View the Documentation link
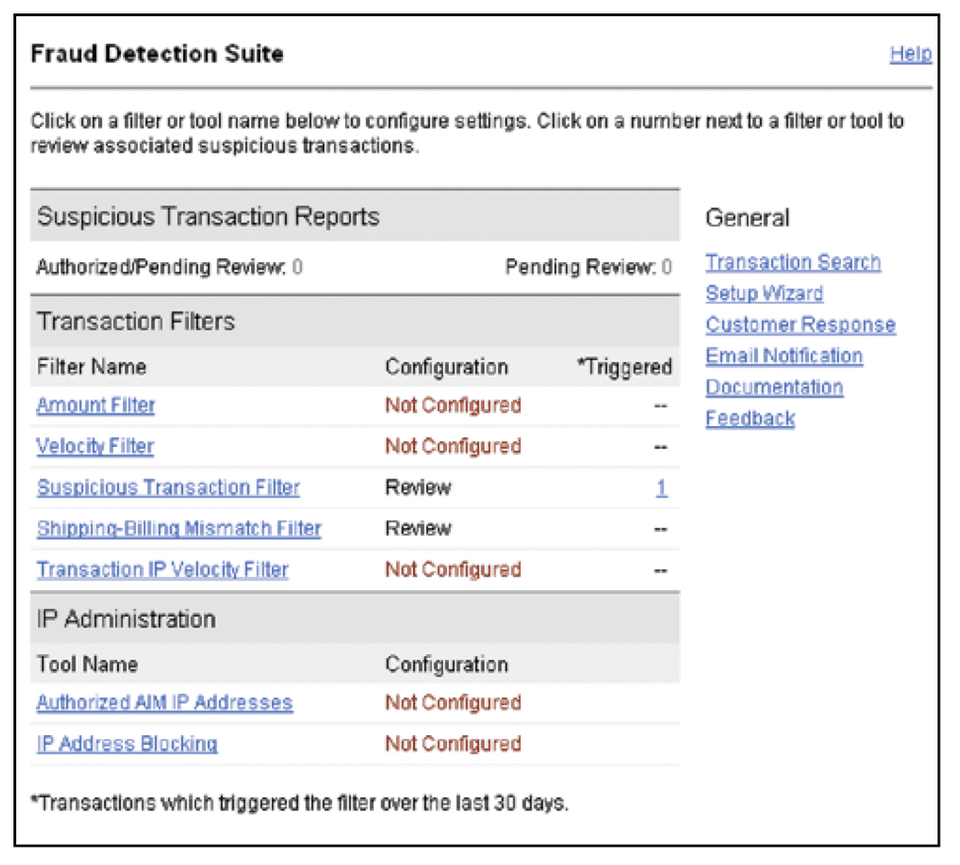 click(774, 387)
